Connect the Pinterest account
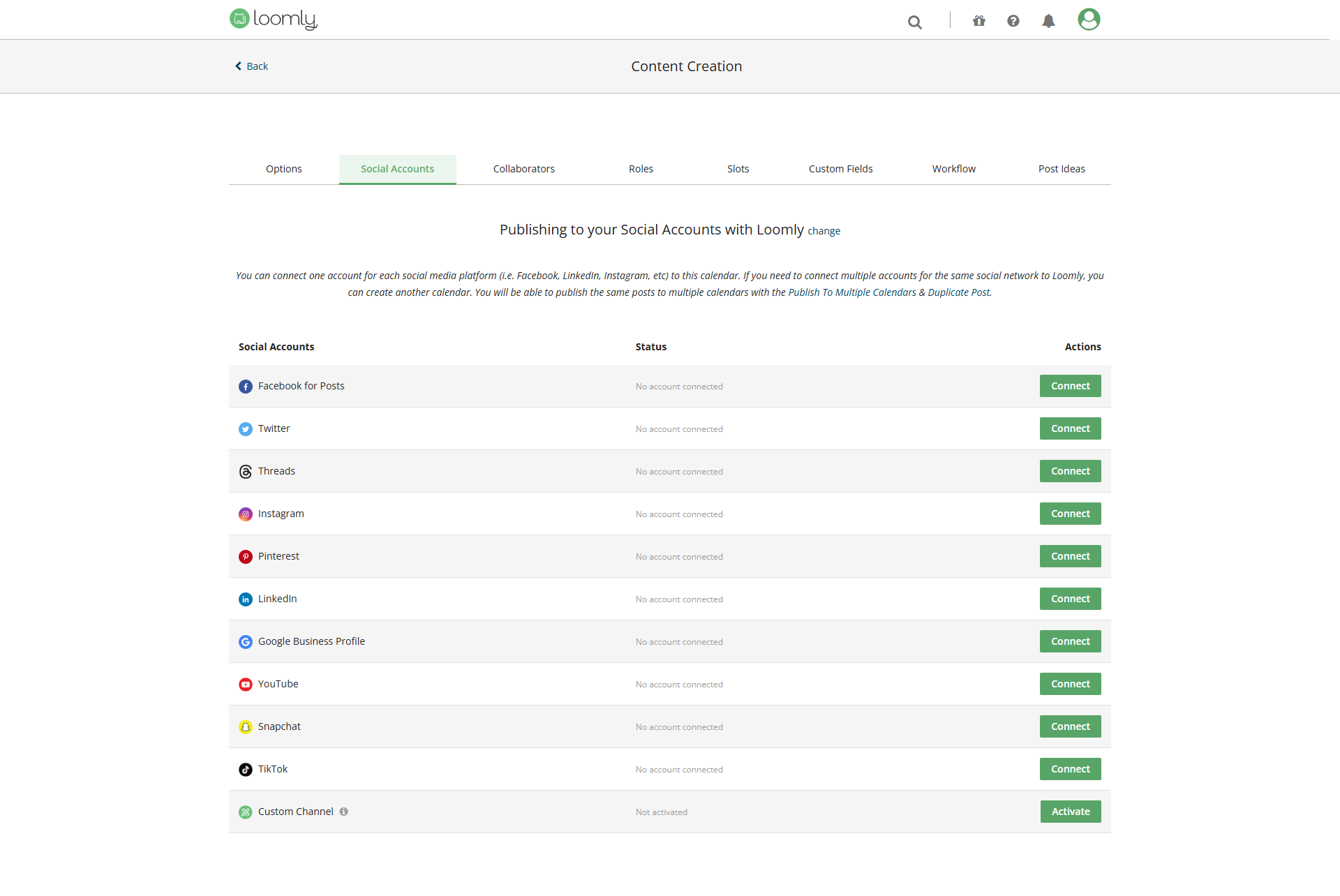 pos(1071,556)
